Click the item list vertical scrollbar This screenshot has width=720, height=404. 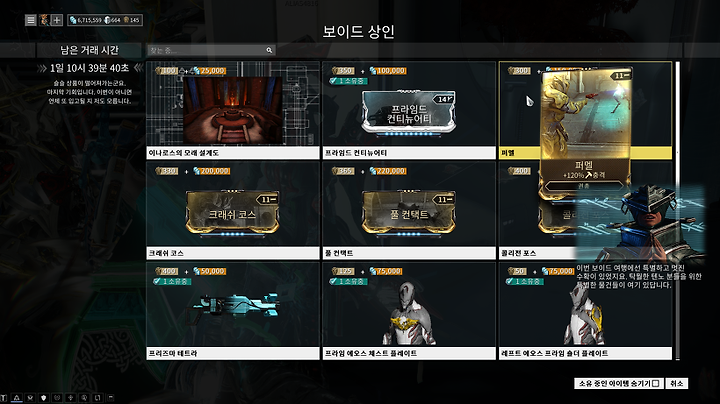coord(677,210)
